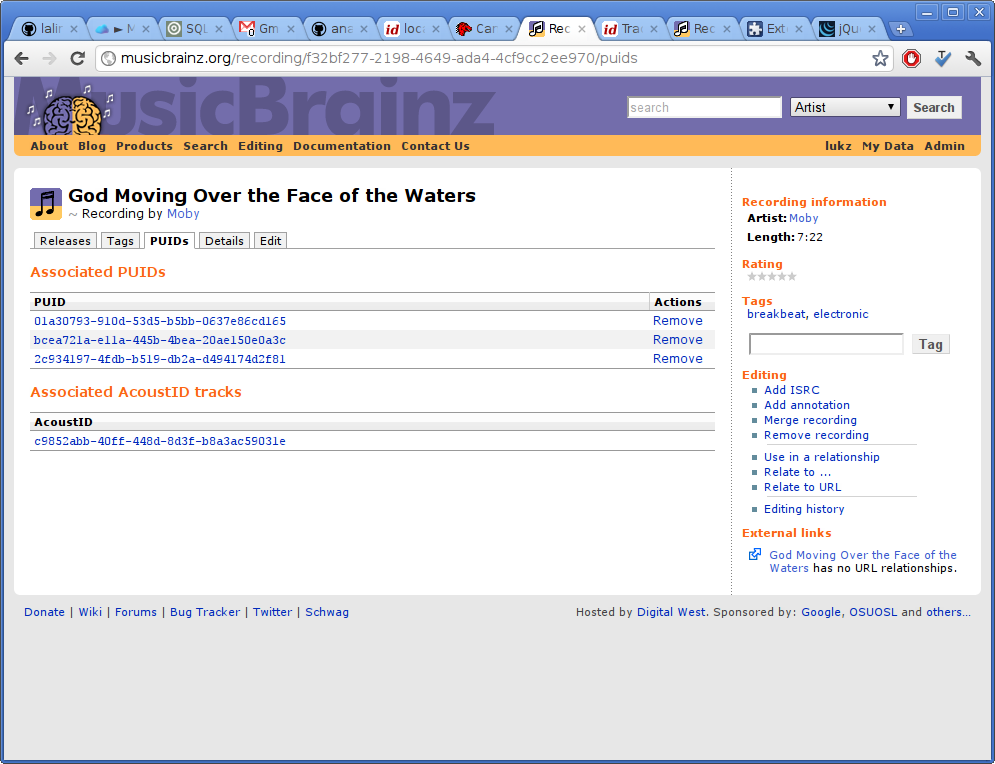The height and width of the screenshot is (764, 995).
Task: Open the About menu item
Action: pyautogui.click(x=49, y=146)
